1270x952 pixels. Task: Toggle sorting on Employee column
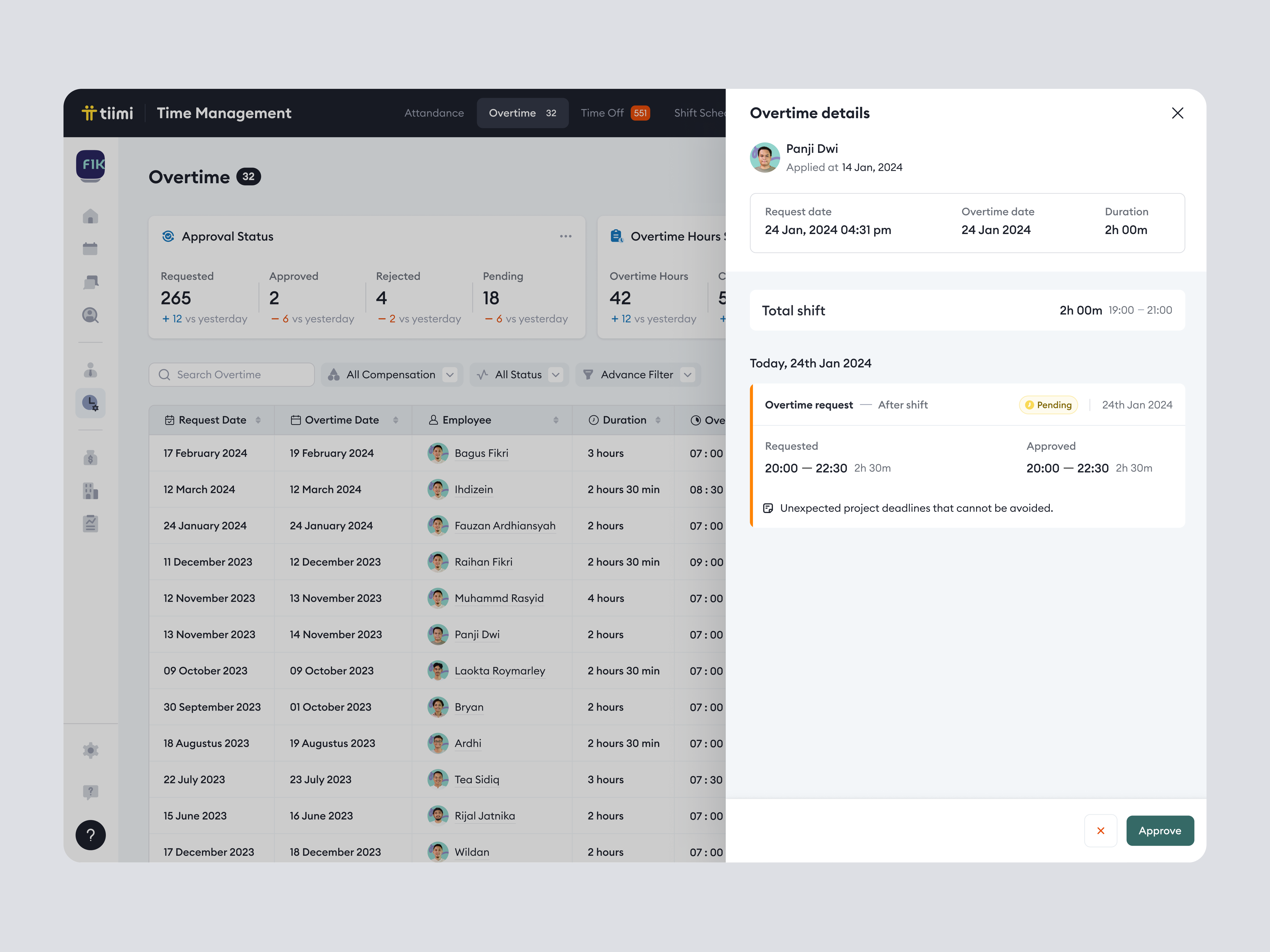pyautogui.click(x=556, y=420)
